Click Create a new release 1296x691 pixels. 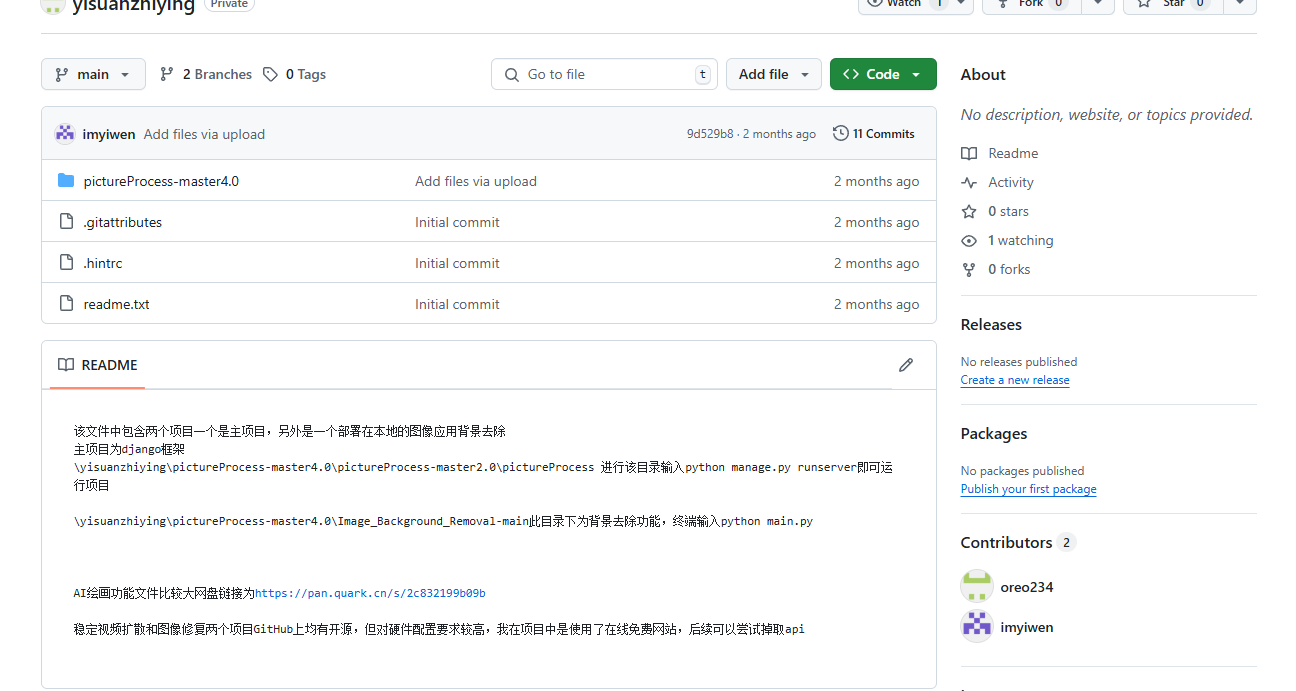tap(1015, 380)
